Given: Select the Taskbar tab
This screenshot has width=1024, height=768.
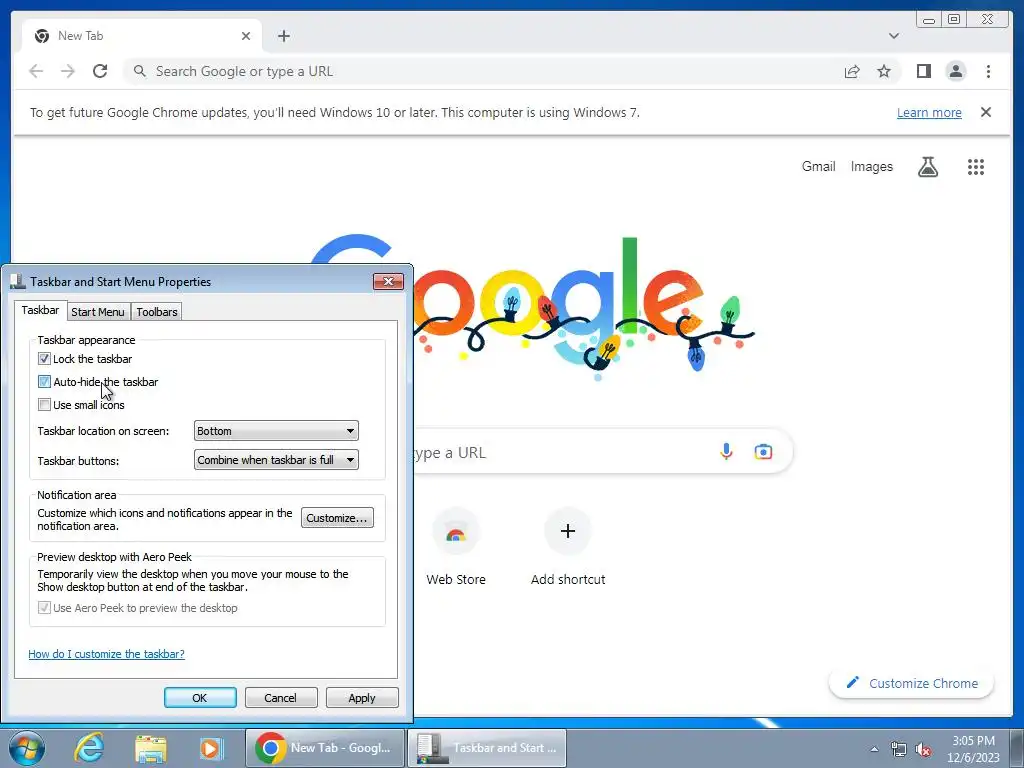Looking at the screenshot, I should coord(40,310).
